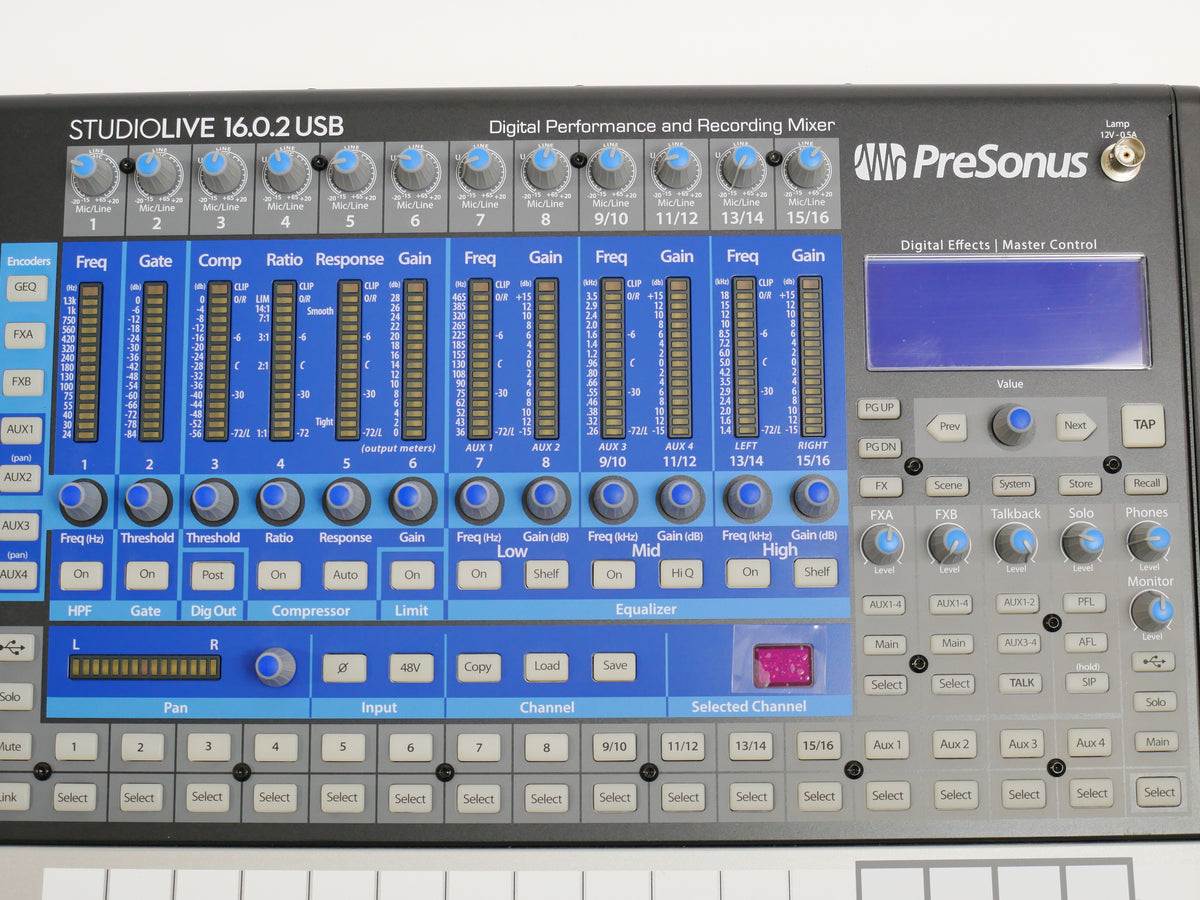Viewport: 1200px width, 900px height.
Task: Click the AUX1-4 button under FXA
Action: [x=884, y=605]
